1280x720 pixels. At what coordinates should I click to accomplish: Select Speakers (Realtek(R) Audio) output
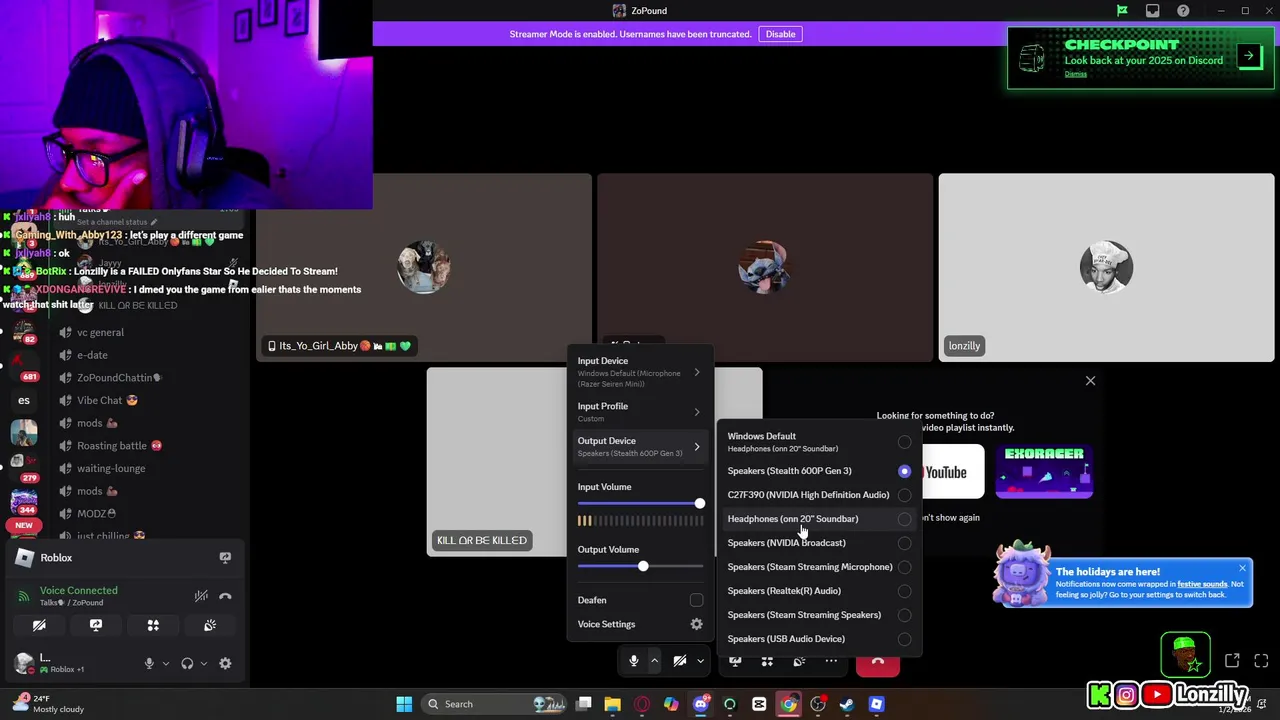pos(819,591)
